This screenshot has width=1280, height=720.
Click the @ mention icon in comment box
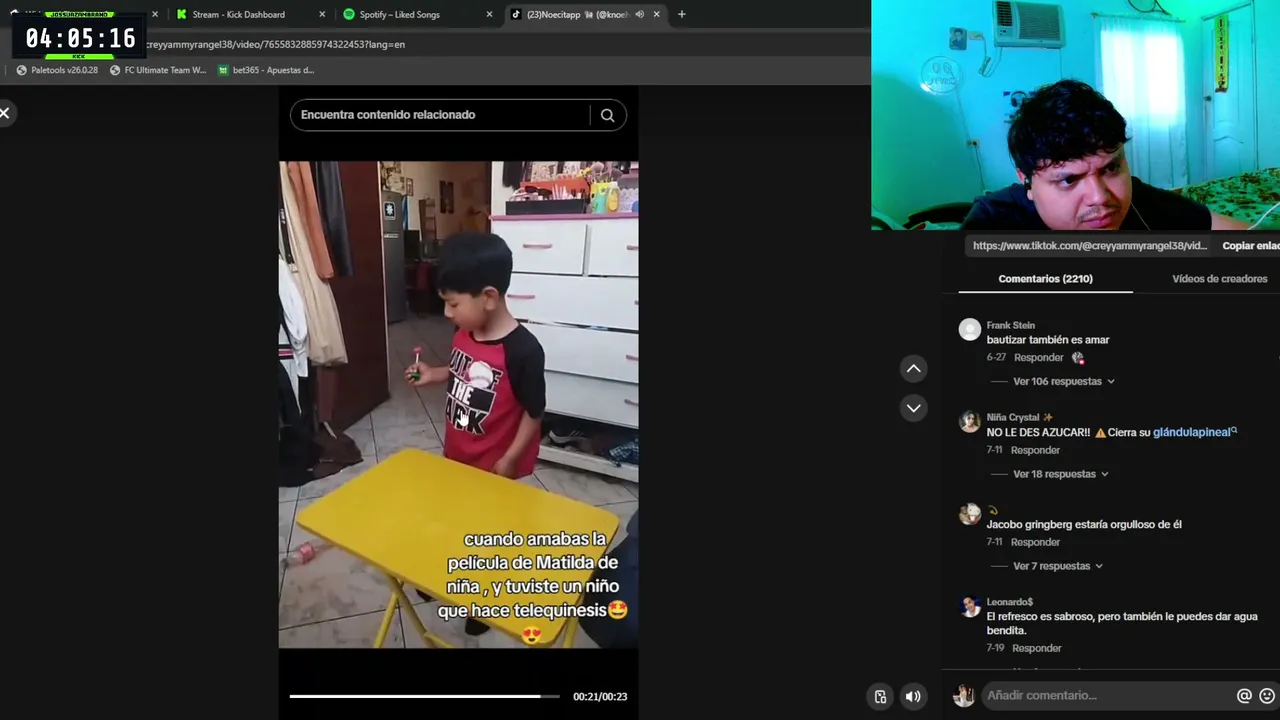[x=1244, y=696]
